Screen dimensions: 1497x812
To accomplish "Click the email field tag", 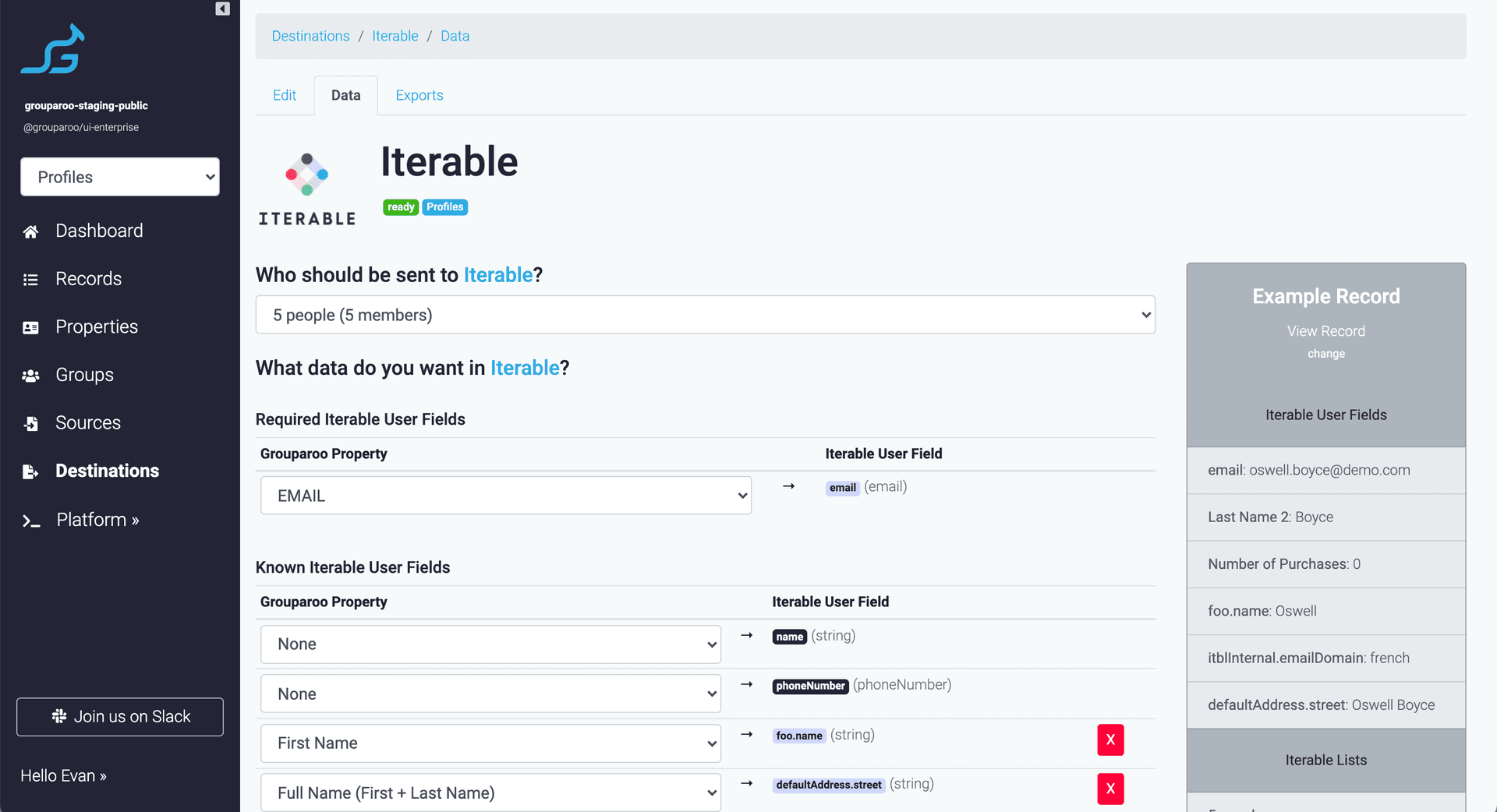I will tap(842, 488).
